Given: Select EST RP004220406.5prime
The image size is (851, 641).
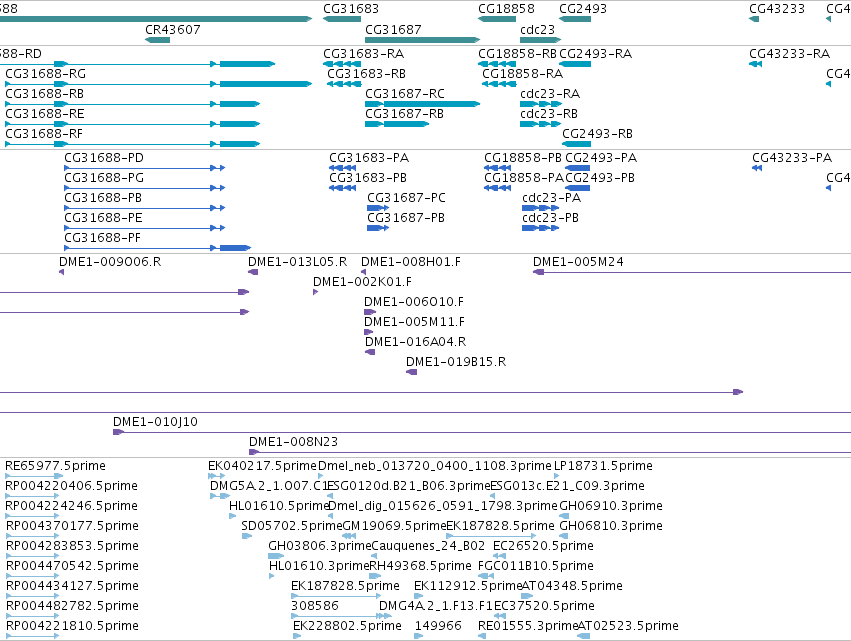Looking at the screenshot, I should click(x=72, y=486).
